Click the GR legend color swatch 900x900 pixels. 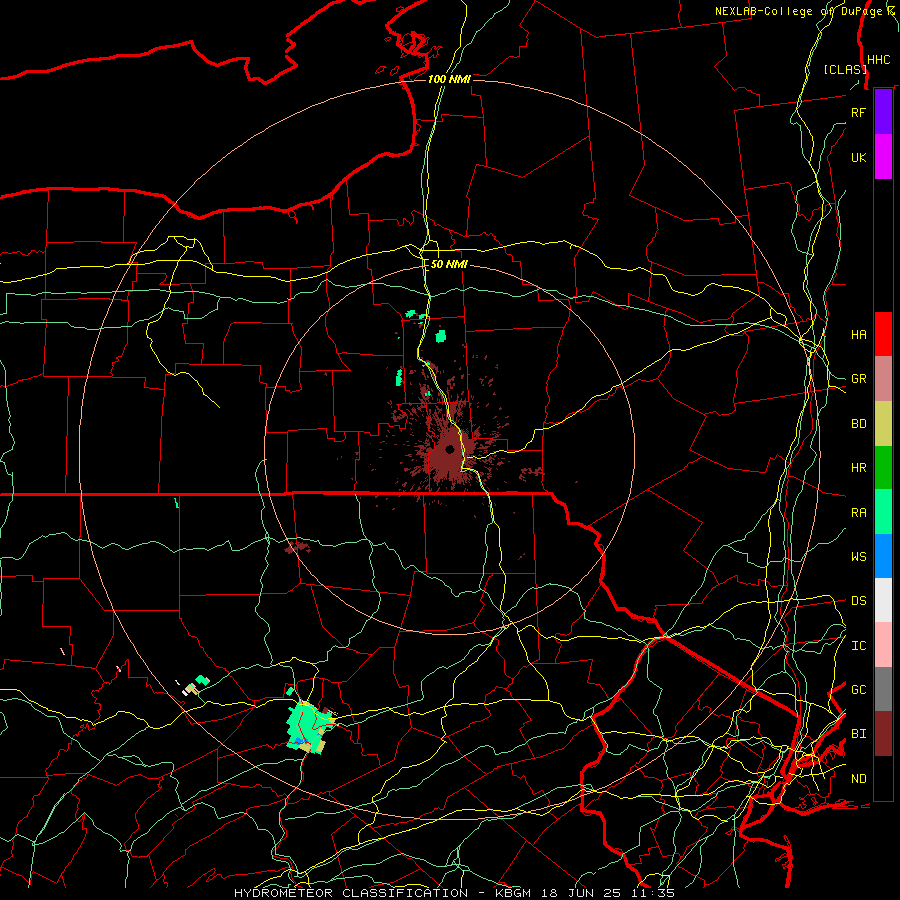(x=883, y=379)
